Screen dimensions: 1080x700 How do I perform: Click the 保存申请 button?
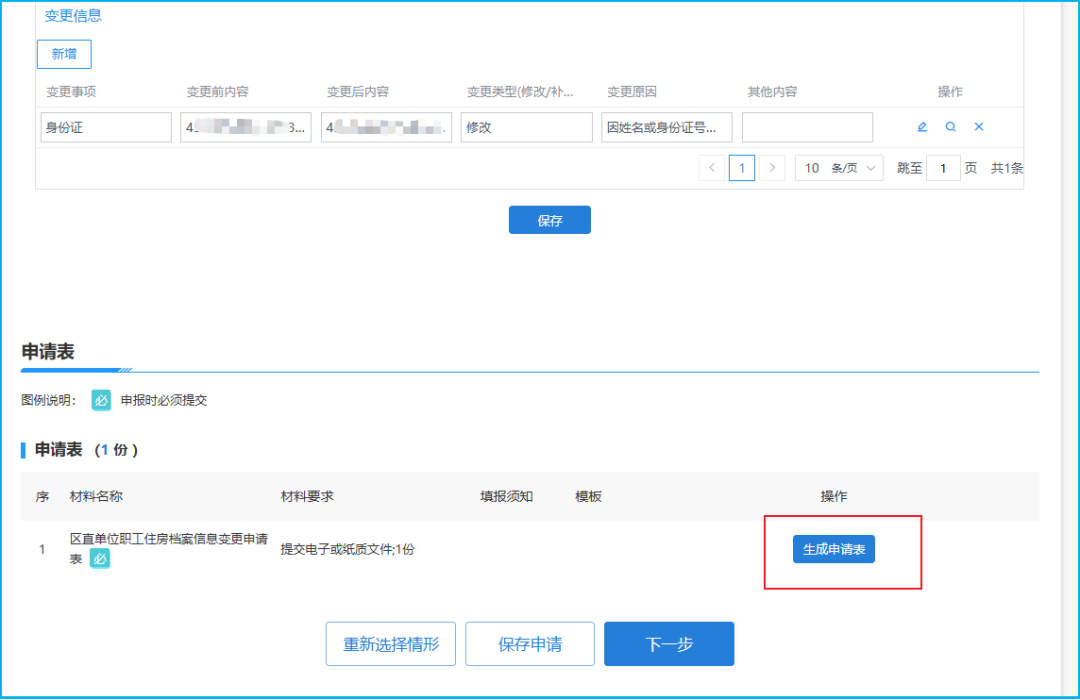pos(530,644)
